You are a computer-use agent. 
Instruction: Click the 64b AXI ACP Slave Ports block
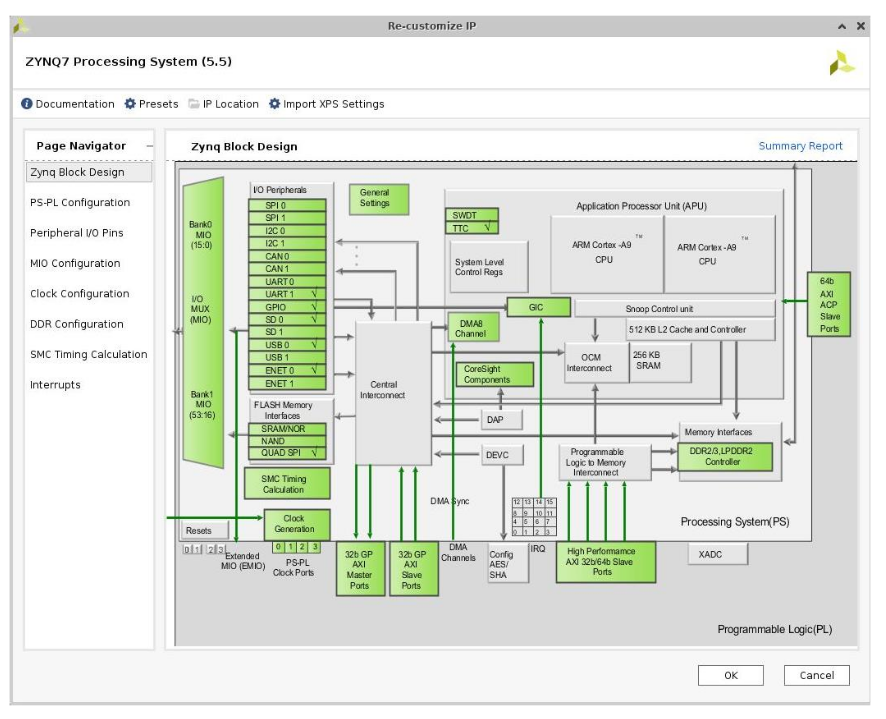829,305
